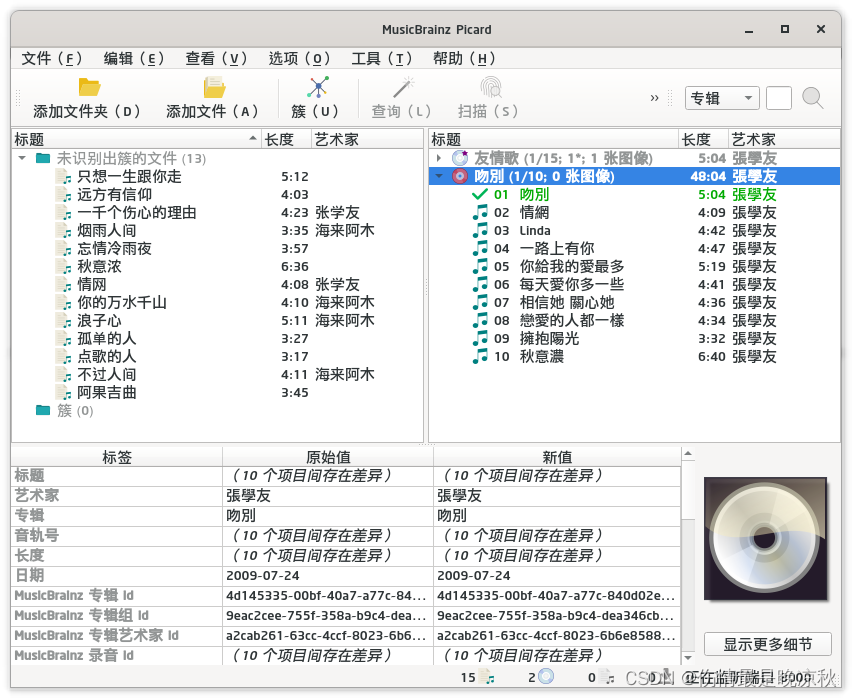Click the search input field in toolbar
852x698 pixels.
[x=779, y=98]
